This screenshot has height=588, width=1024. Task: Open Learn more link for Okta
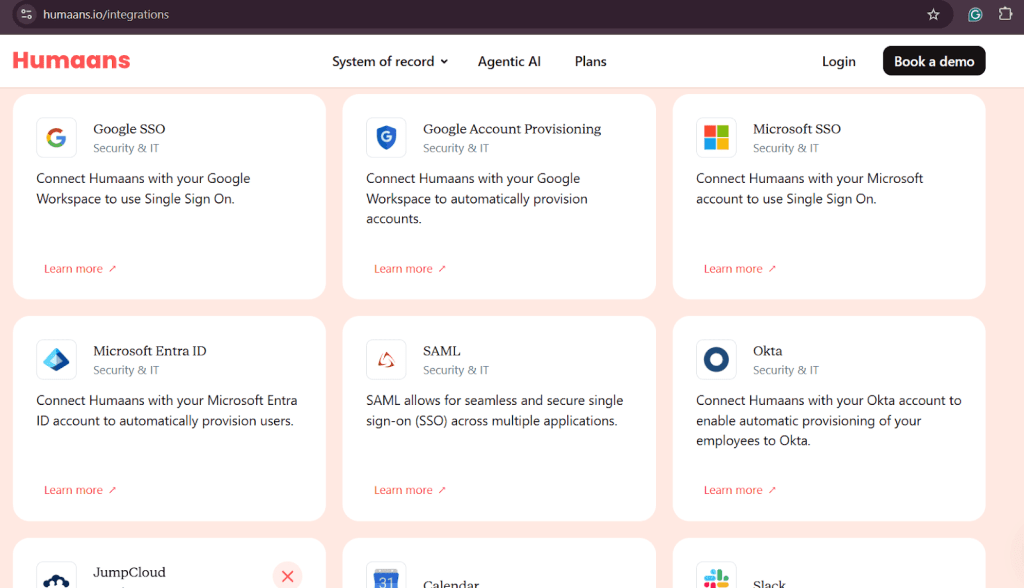pos(739,490)
